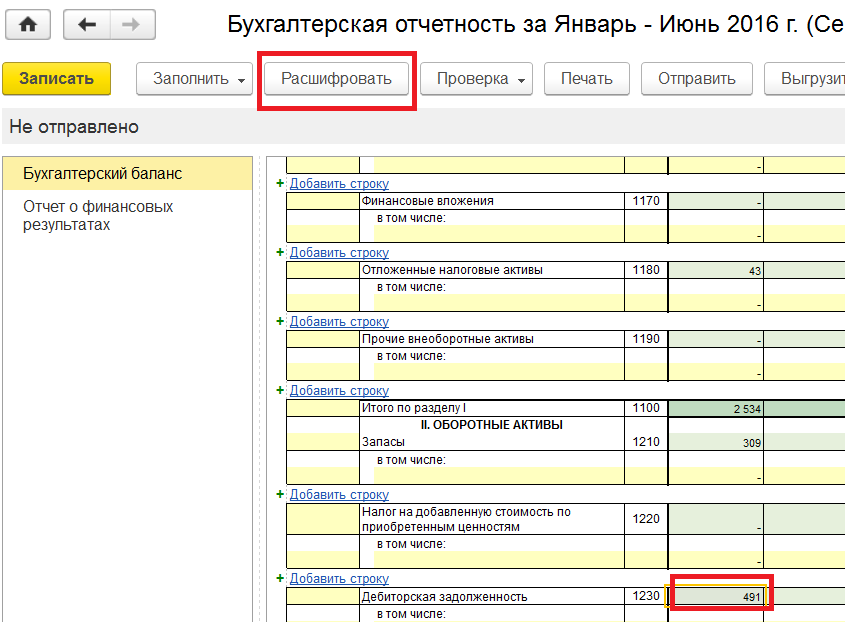Open the Проверка dropdown
845x622 pixels.
tap(476, 79)
